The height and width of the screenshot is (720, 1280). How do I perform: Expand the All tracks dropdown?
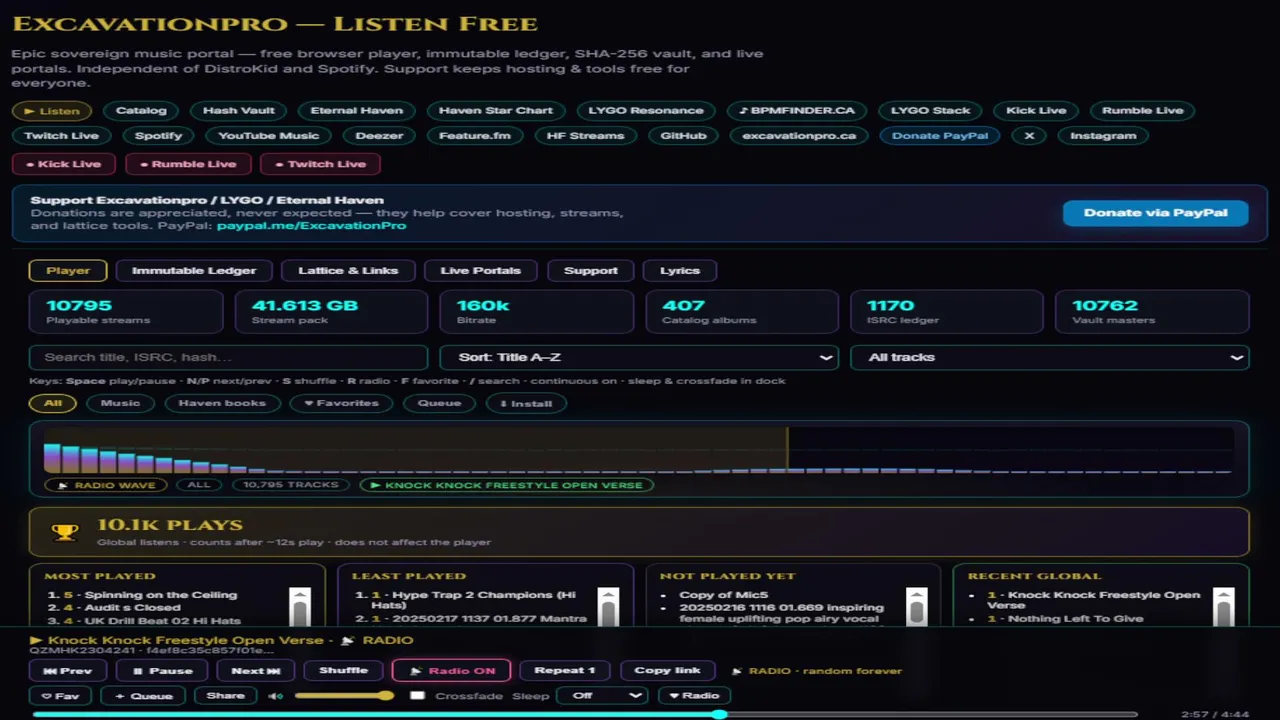click(1050, 357)
